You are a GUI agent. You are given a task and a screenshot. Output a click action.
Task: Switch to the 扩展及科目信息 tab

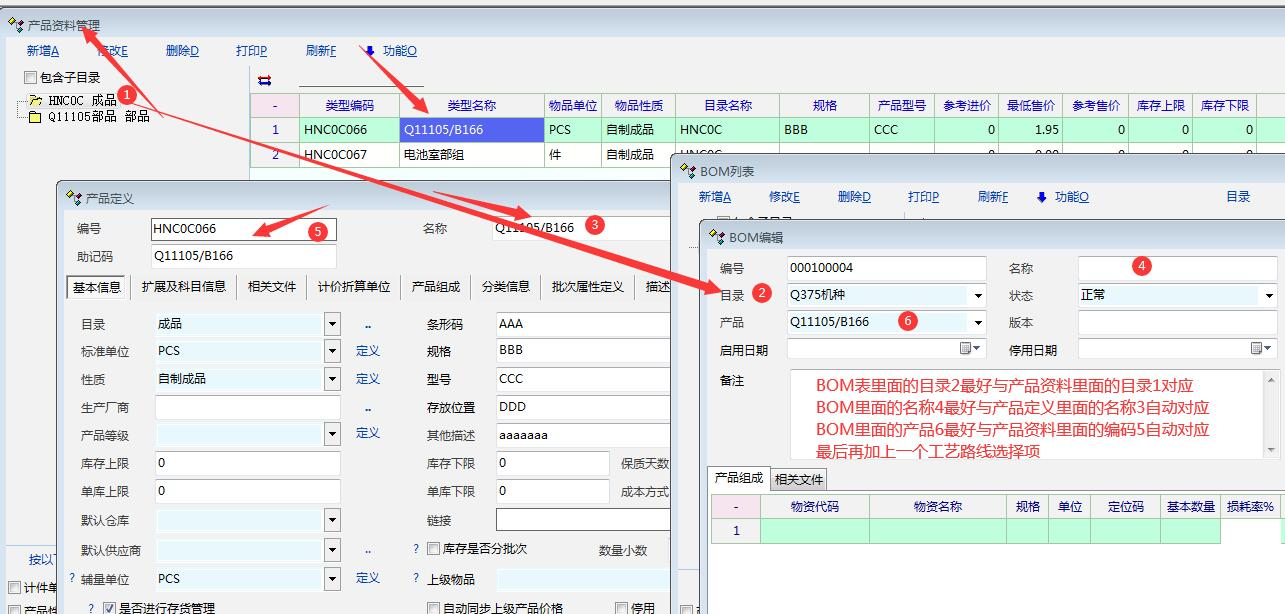184,287
